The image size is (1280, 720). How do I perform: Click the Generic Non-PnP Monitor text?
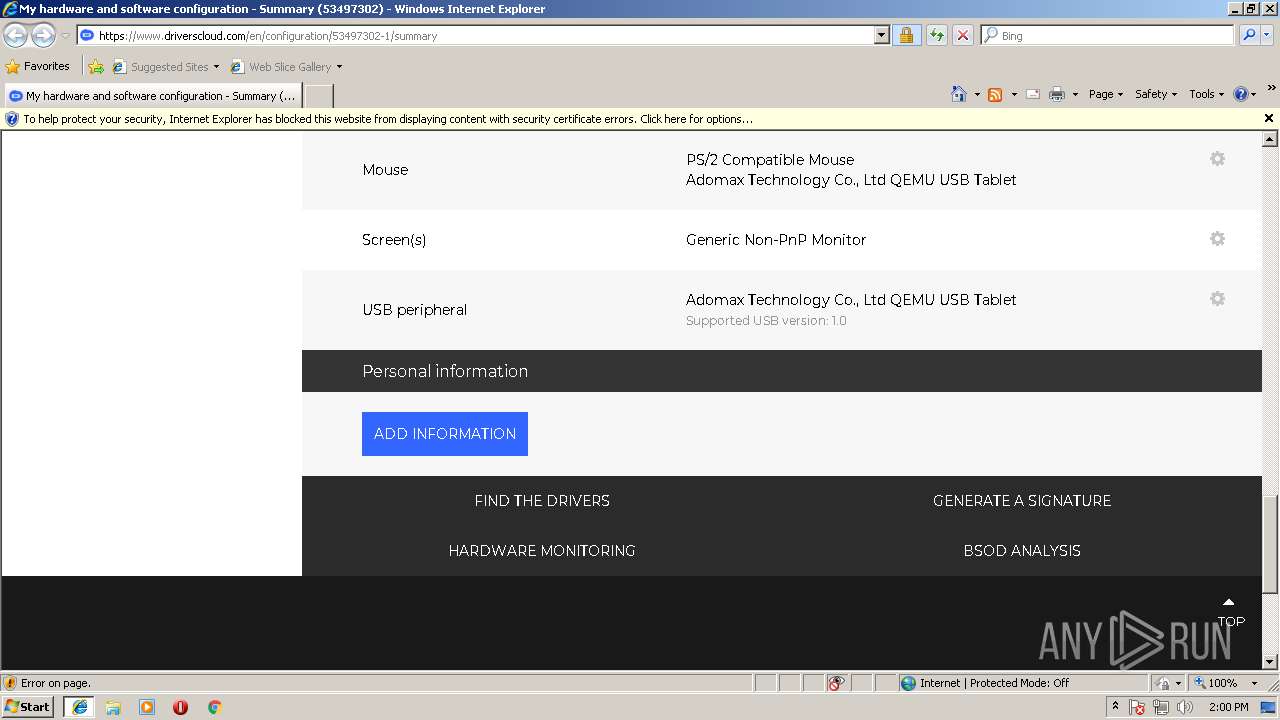point(776,240)
